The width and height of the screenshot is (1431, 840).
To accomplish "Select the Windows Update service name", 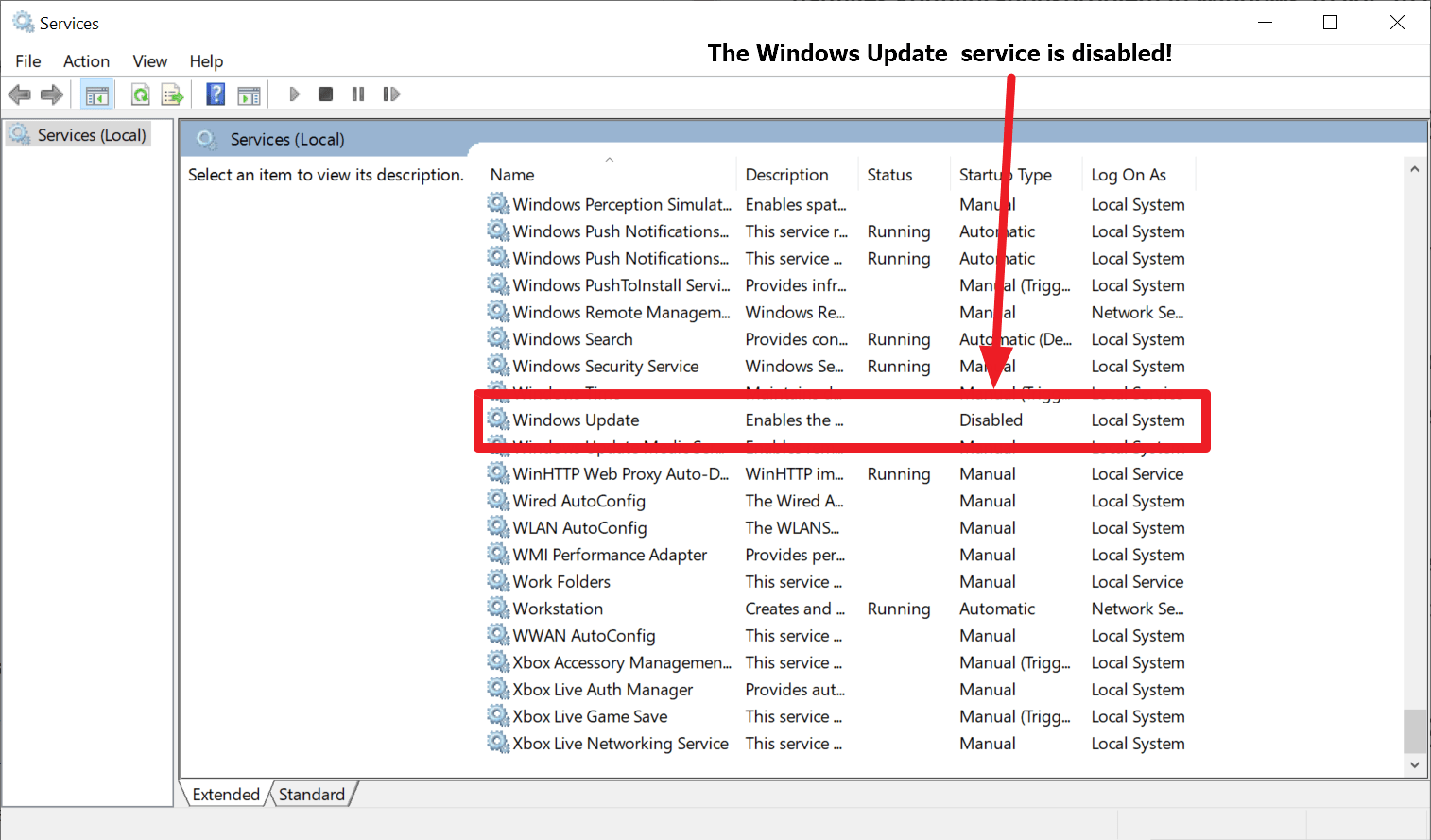I will coord(576,420).
